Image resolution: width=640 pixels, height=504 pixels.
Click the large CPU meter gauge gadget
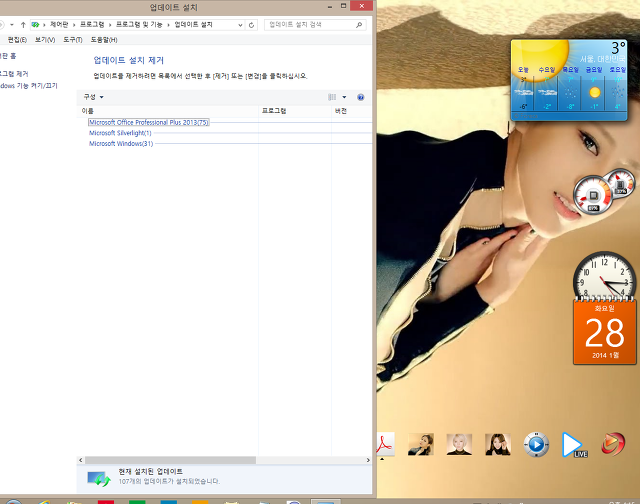(593, 195)
